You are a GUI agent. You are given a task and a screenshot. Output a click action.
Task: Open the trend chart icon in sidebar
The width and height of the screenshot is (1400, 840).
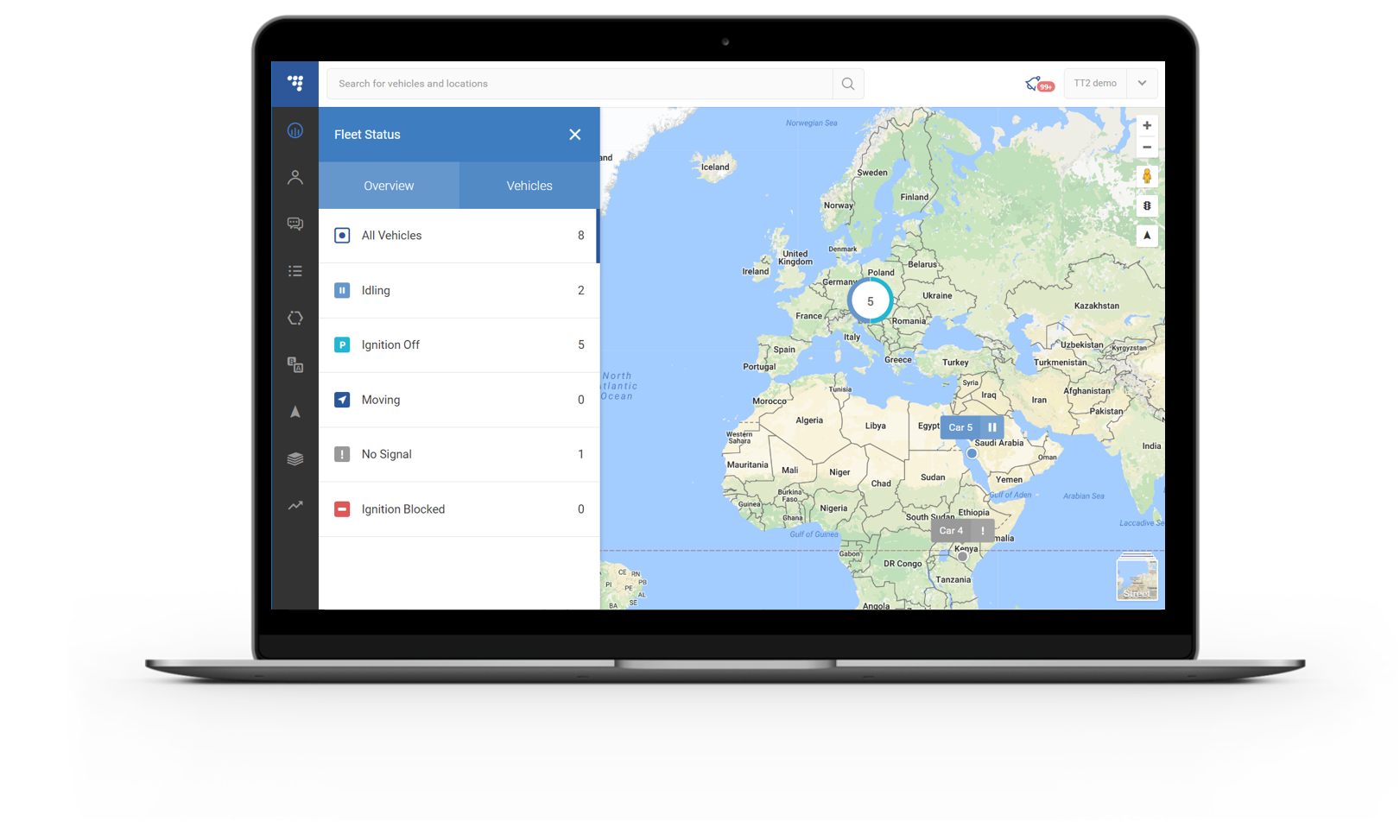point(295,505)
